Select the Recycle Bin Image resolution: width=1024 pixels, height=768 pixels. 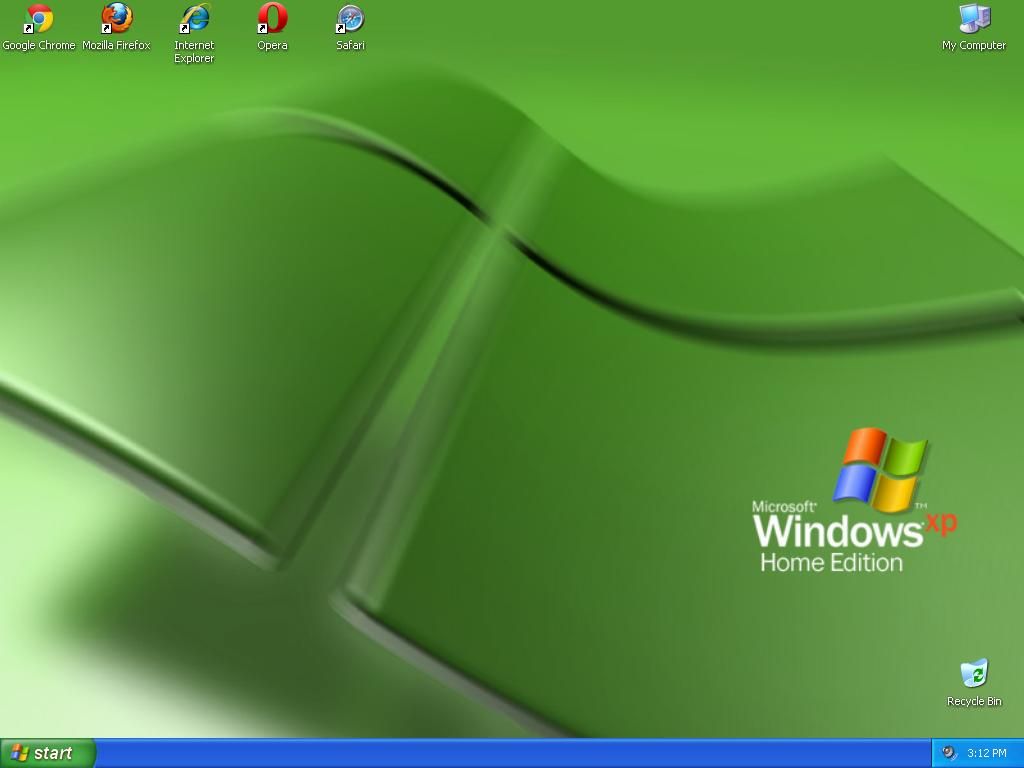point(972,672)
